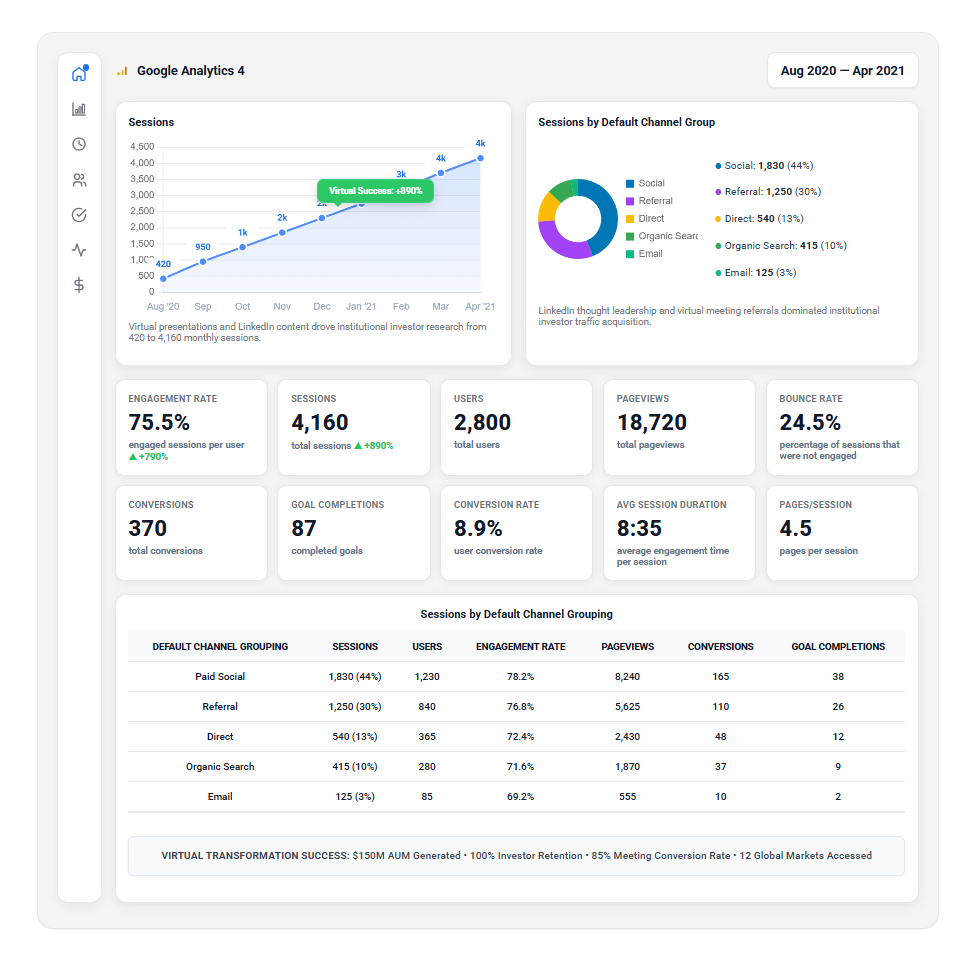976x976 pixels.
Task: Open the activity pulse sidebar icon
Action: point(79,250)
